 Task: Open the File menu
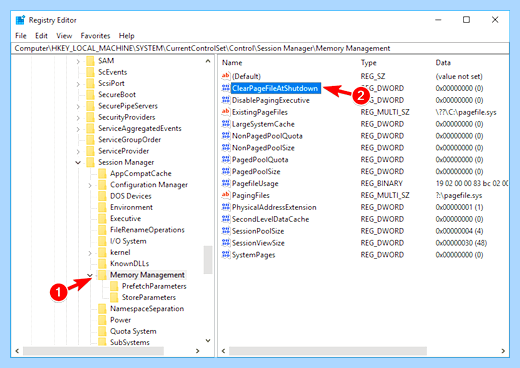pos(21,36)
